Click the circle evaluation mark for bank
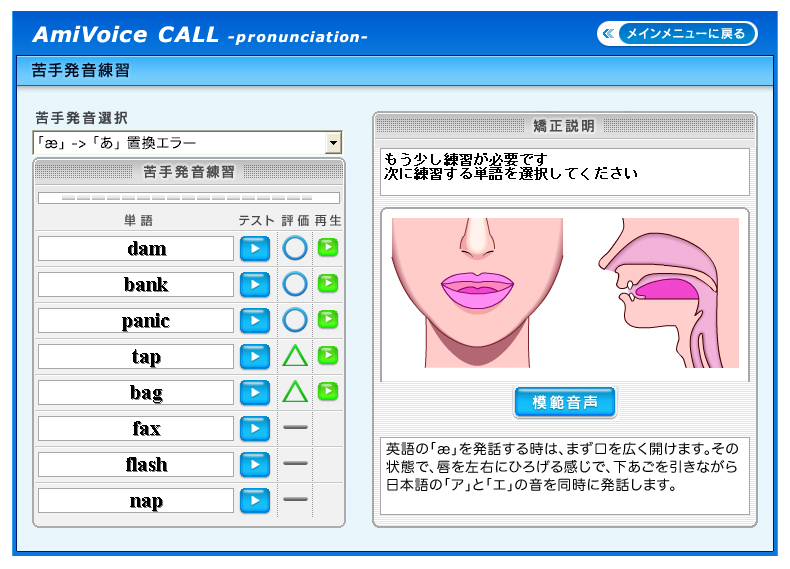The image size is (790, 569). 295,284
